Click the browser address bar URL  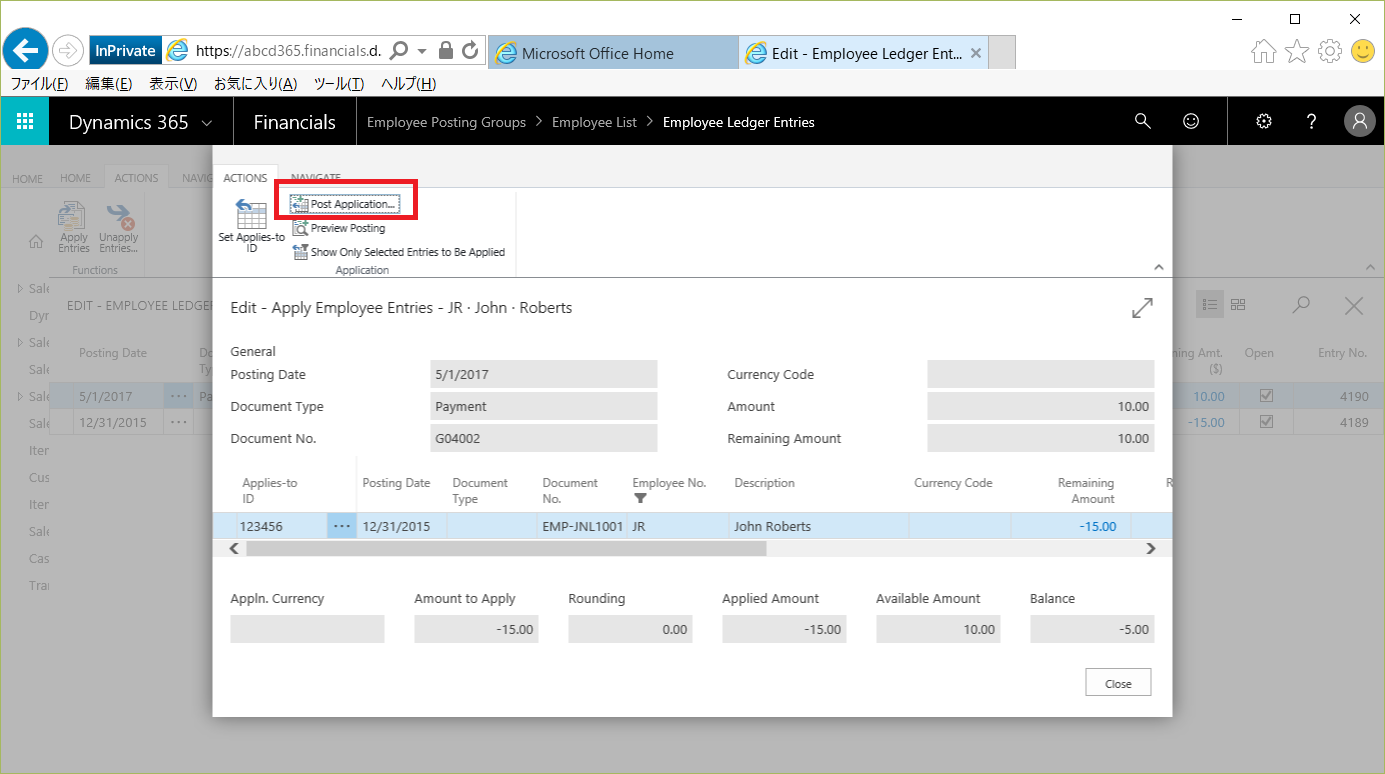[288, 50]
